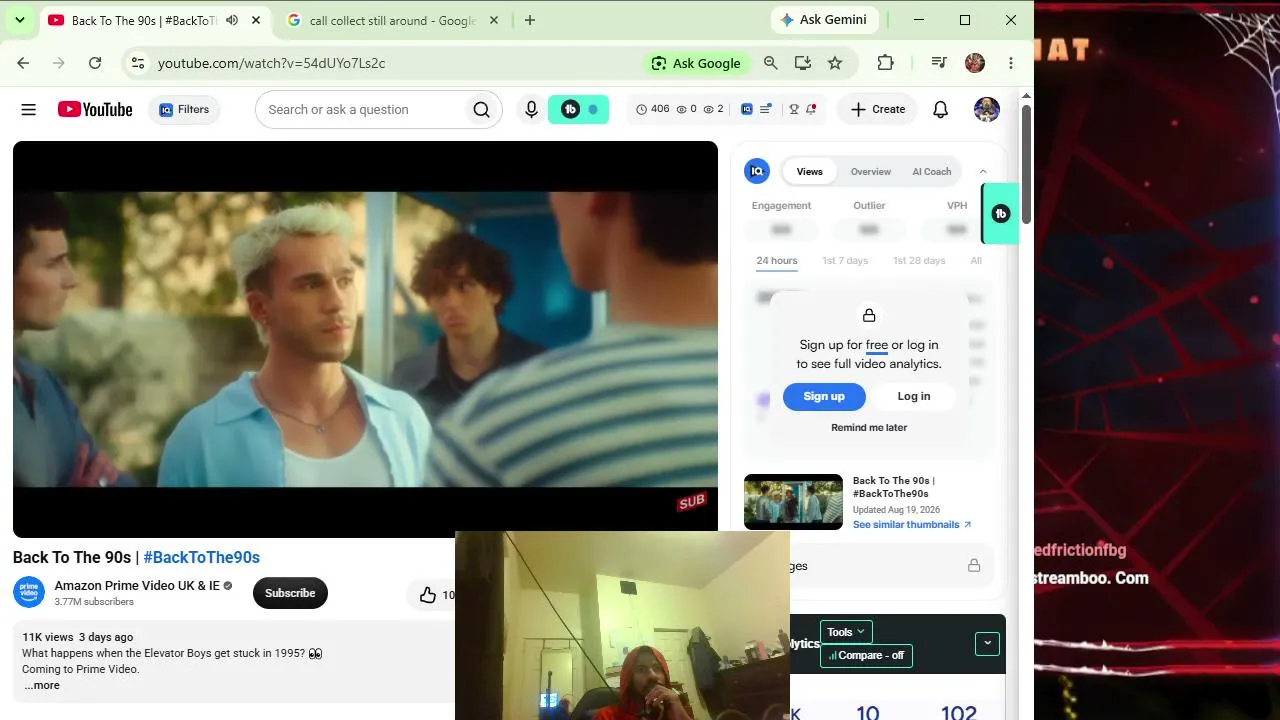
Task: Click the Chrome address bar URL
Action: [x=271, y=63]
